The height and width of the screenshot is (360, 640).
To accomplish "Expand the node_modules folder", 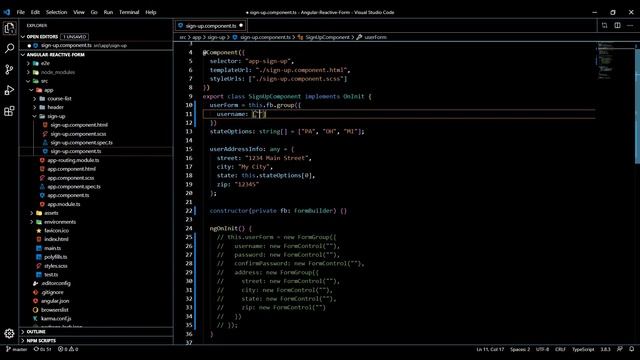I will [x=29, y=72].
